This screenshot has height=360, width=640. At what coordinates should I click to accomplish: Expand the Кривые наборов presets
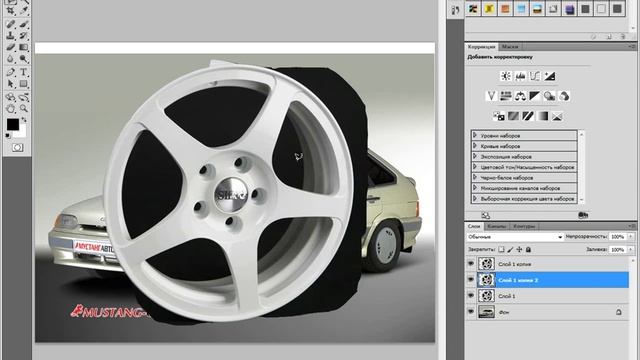[475, 146]
